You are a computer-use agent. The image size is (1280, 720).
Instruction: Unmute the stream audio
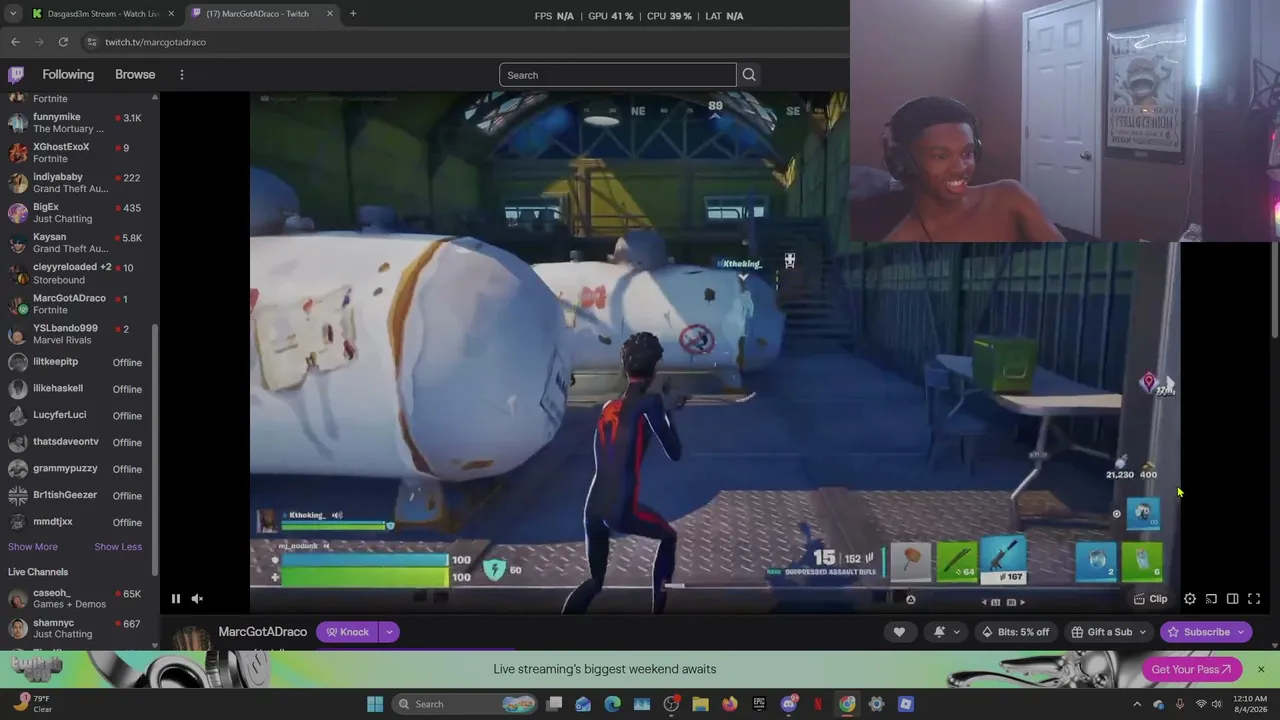[x=197, y=599]
